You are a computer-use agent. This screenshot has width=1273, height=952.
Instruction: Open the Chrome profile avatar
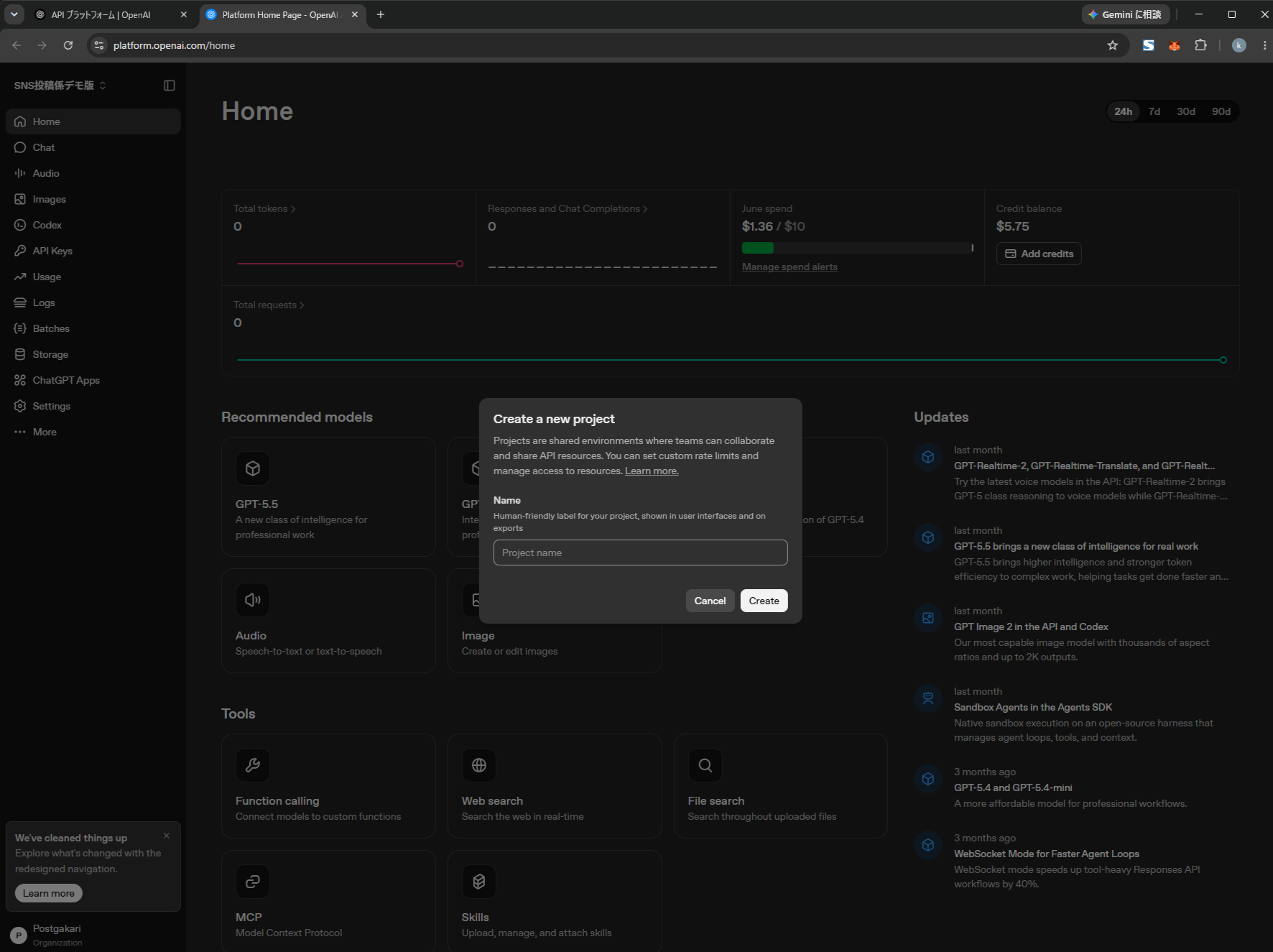tap(1239, 45)
